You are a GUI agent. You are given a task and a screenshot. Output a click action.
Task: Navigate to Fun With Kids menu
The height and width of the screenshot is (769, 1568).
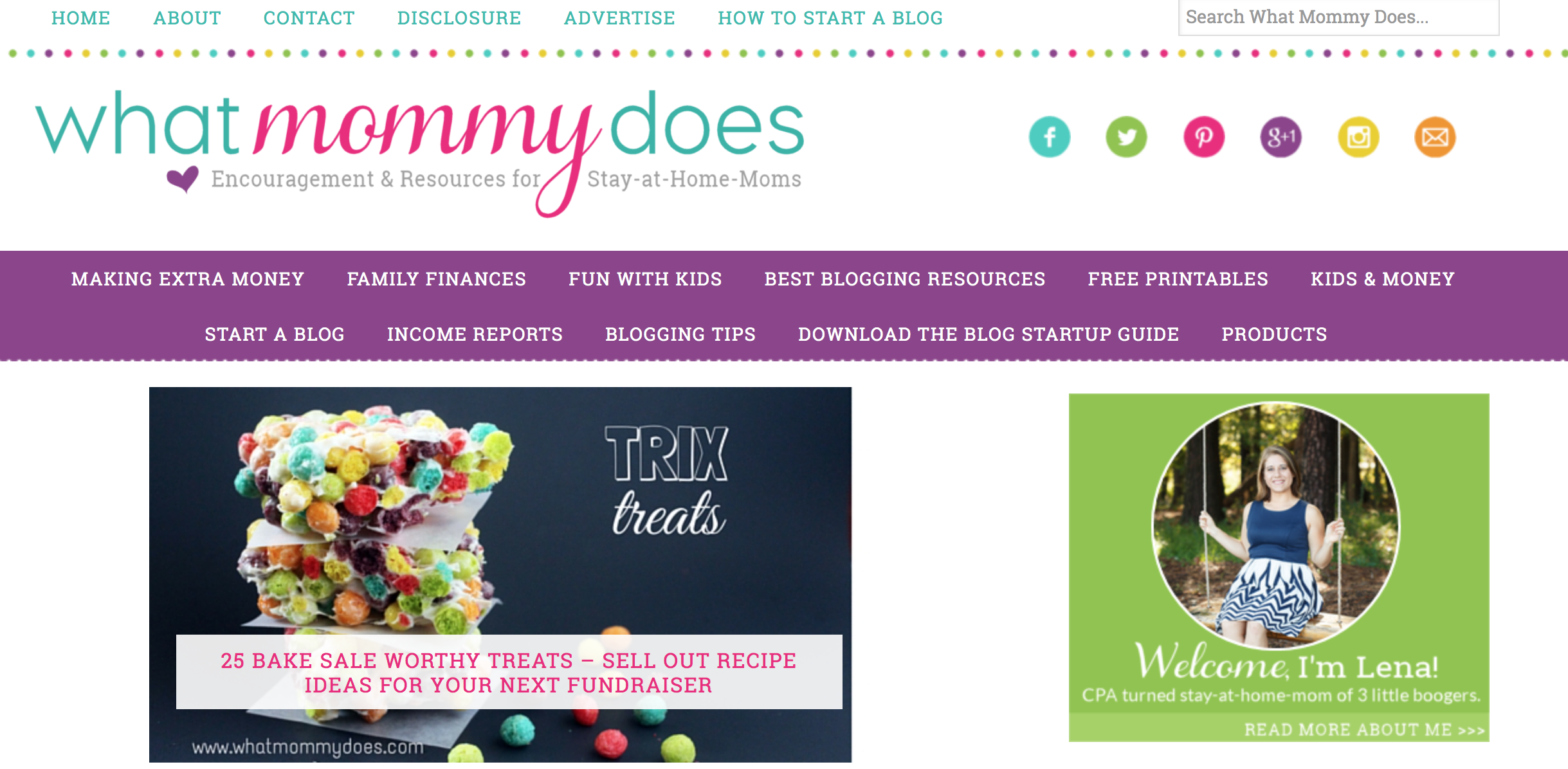point(643,279)
